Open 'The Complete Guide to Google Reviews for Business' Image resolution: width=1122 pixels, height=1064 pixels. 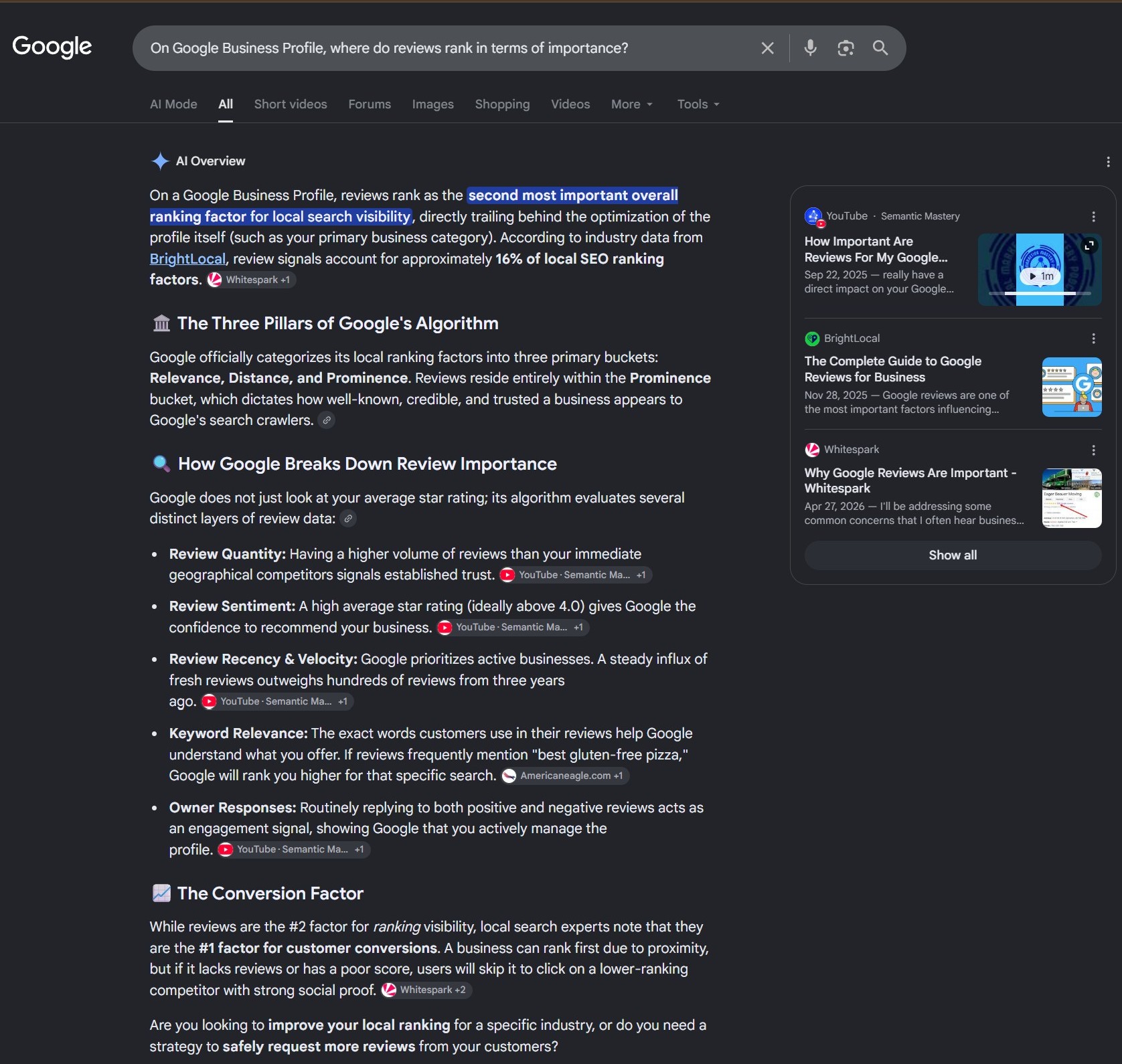pyautogui.click(x=893, y=369)
